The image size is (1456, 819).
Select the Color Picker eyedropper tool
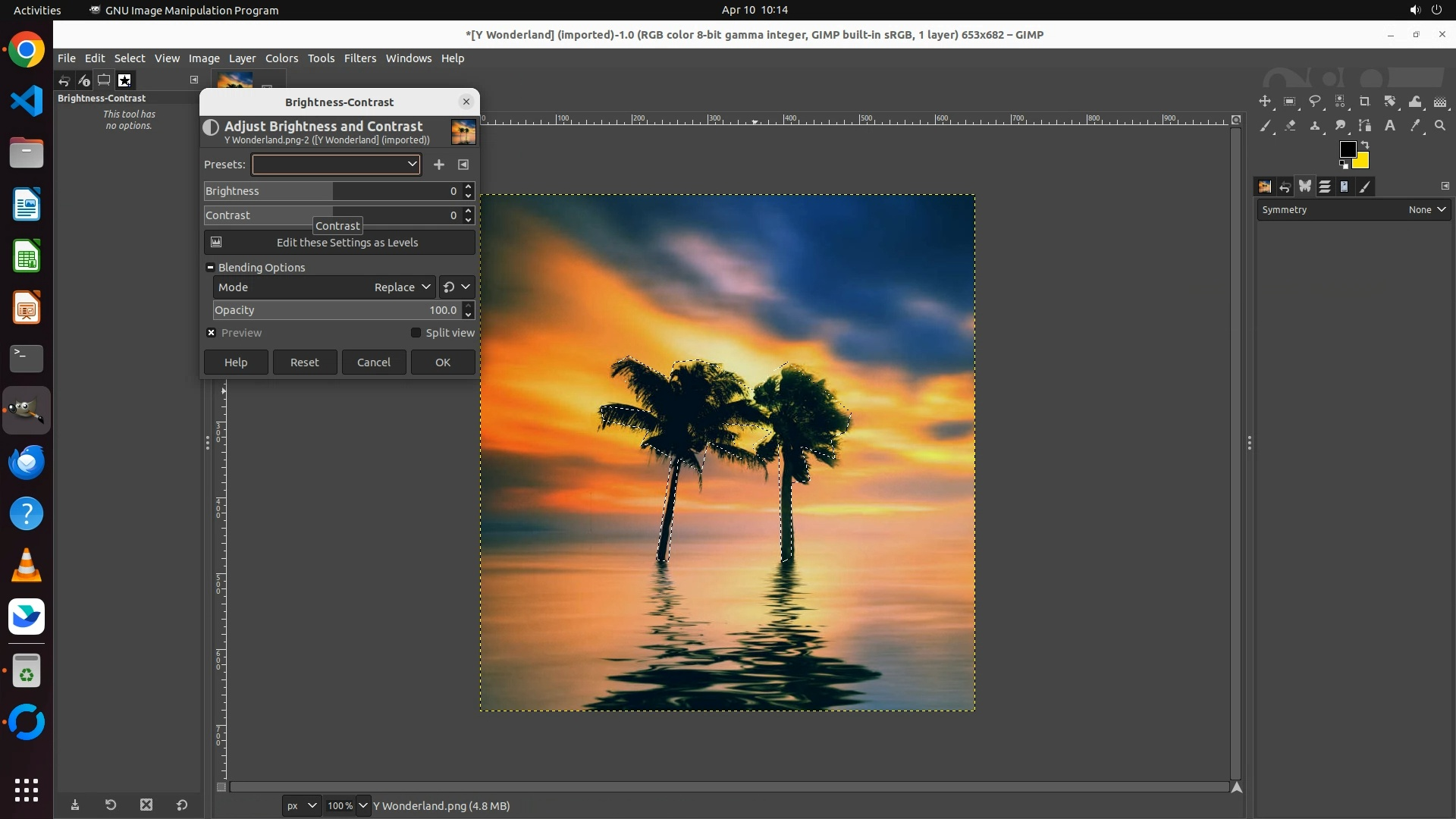point(1415,126)
